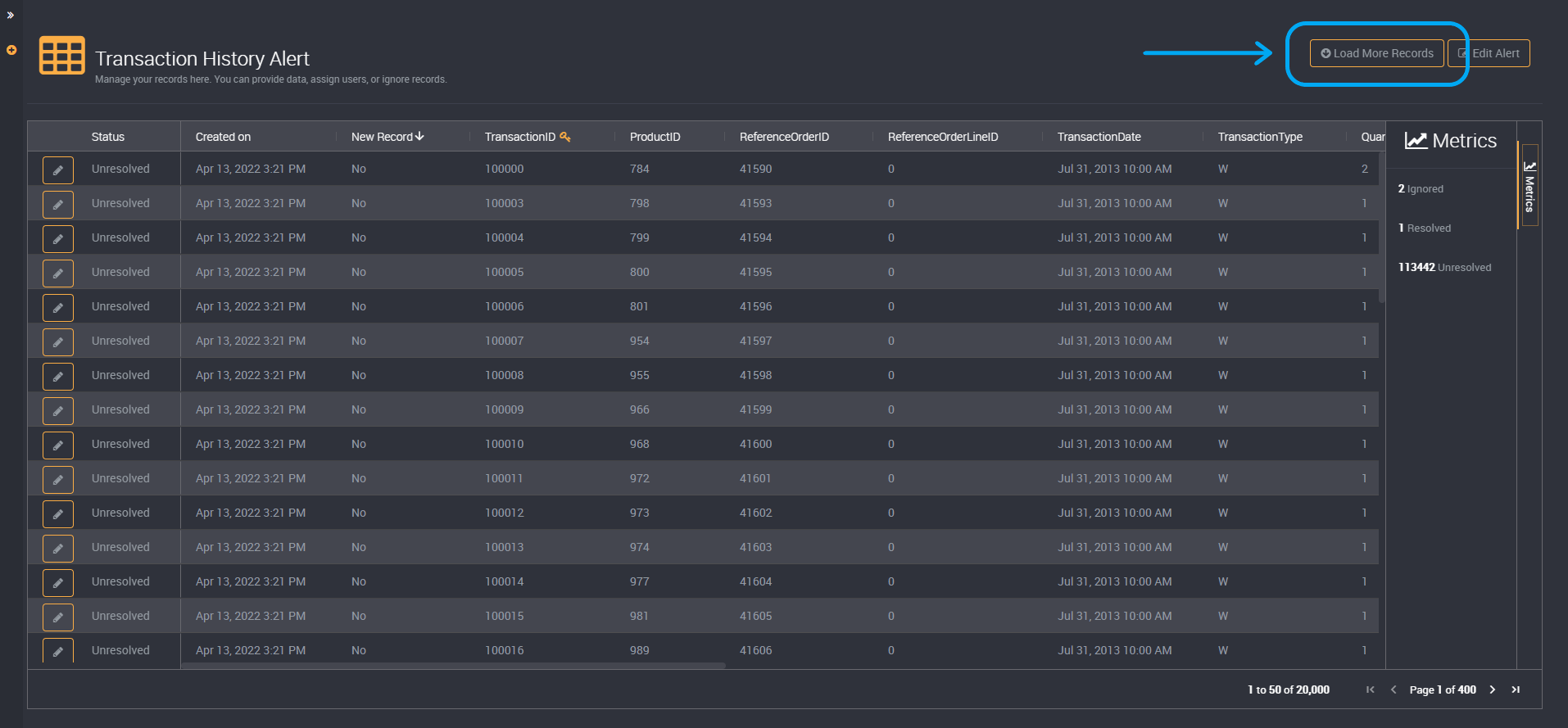This screenshot has height=728, width=1568.
Task: Click Load More Records button
Action: pos(1376,53)
